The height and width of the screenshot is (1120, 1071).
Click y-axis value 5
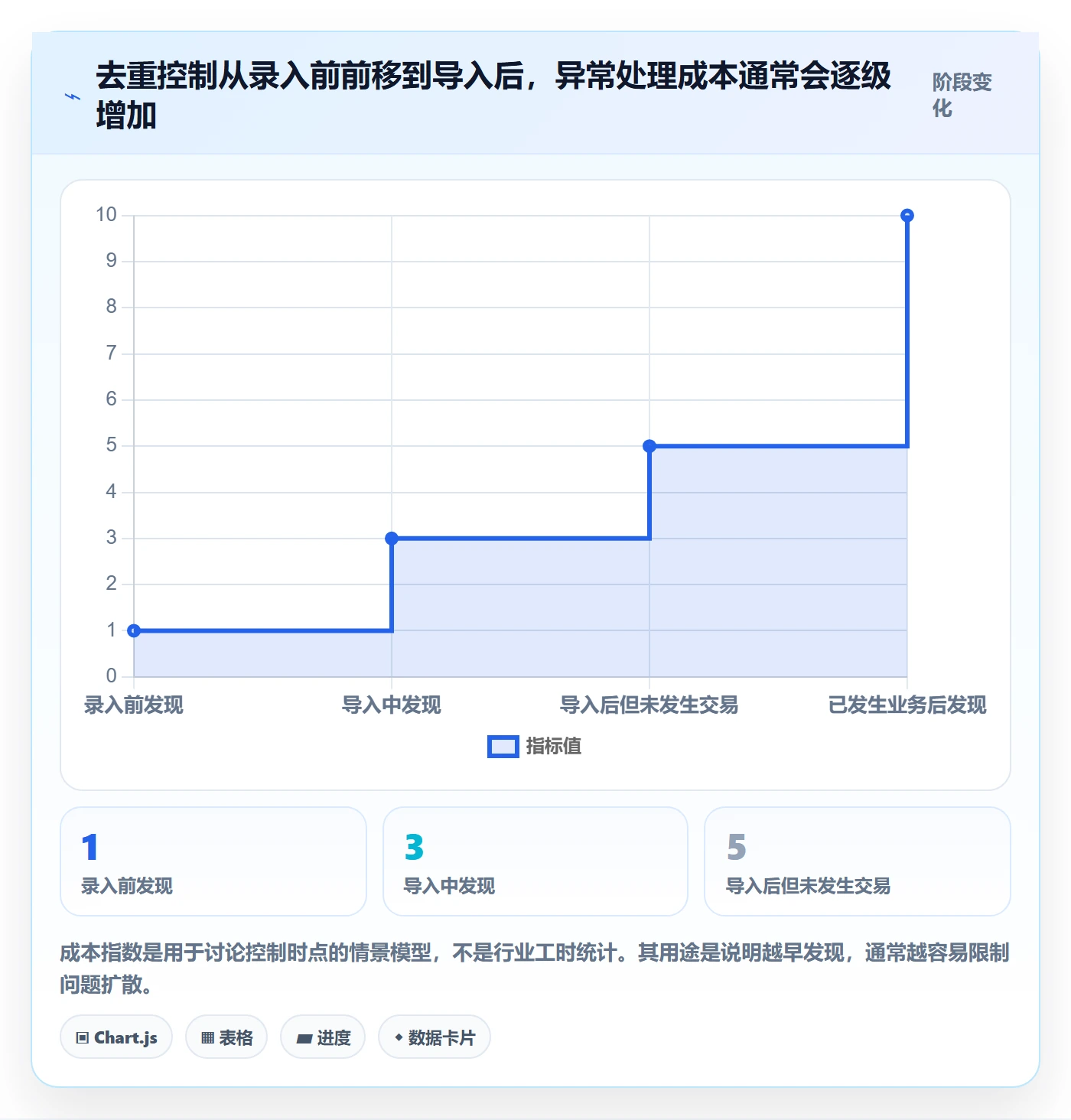(112, 445)
